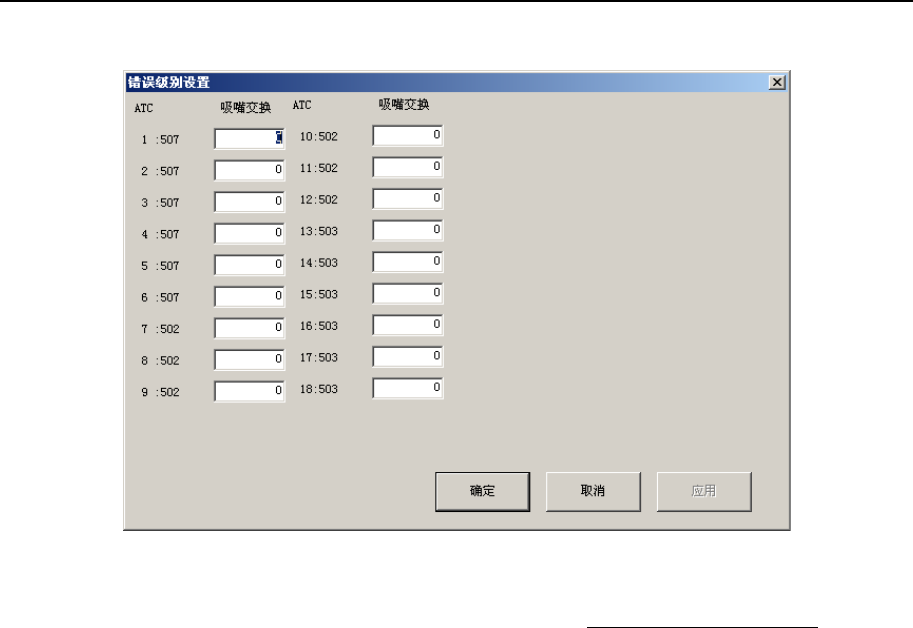Click the label 11:502
Screen dimensions: 913x628
pyautogui.click(x=319, y=168)
